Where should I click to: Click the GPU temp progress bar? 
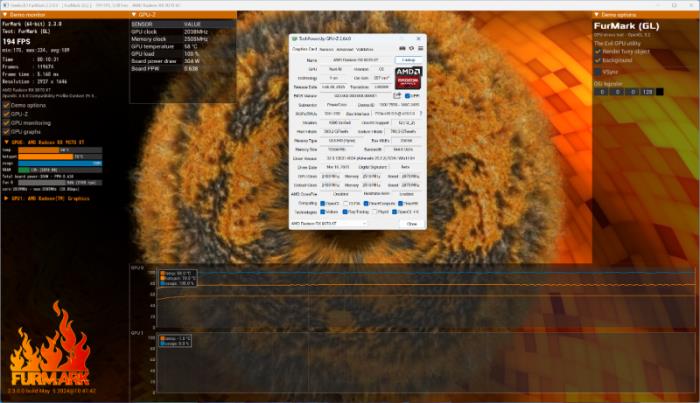pyautogui.click(x=60, y=150)
